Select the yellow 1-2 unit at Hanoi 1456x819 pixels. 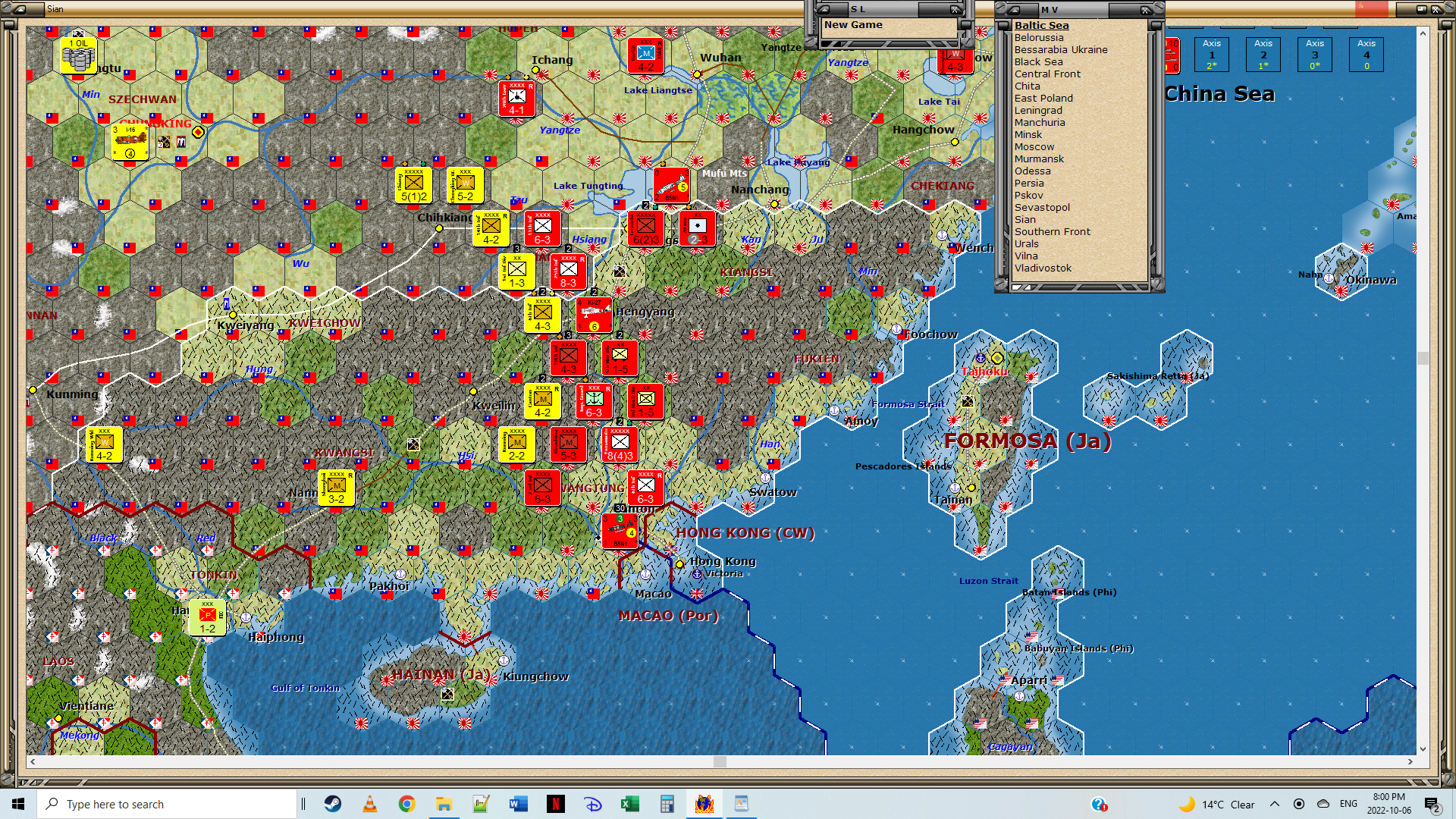coord(207,617)
